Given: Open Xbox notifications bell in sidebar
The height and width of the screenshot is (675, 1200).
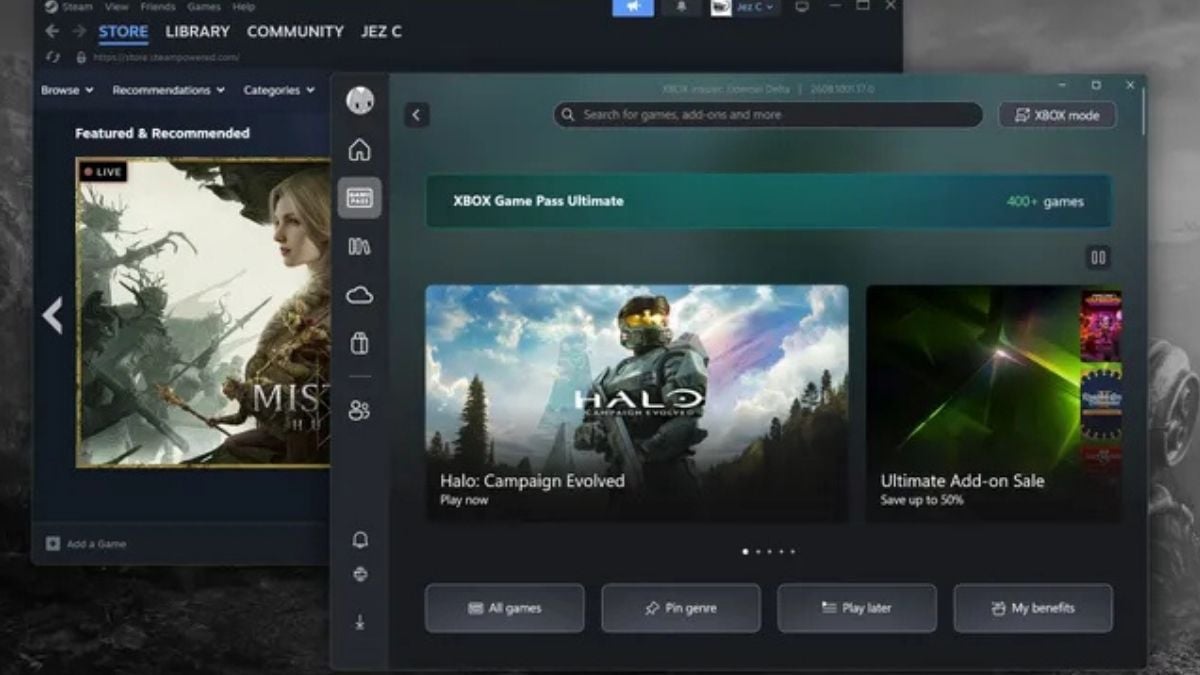Looking at the screenshot, I should [x=360, y=540].
